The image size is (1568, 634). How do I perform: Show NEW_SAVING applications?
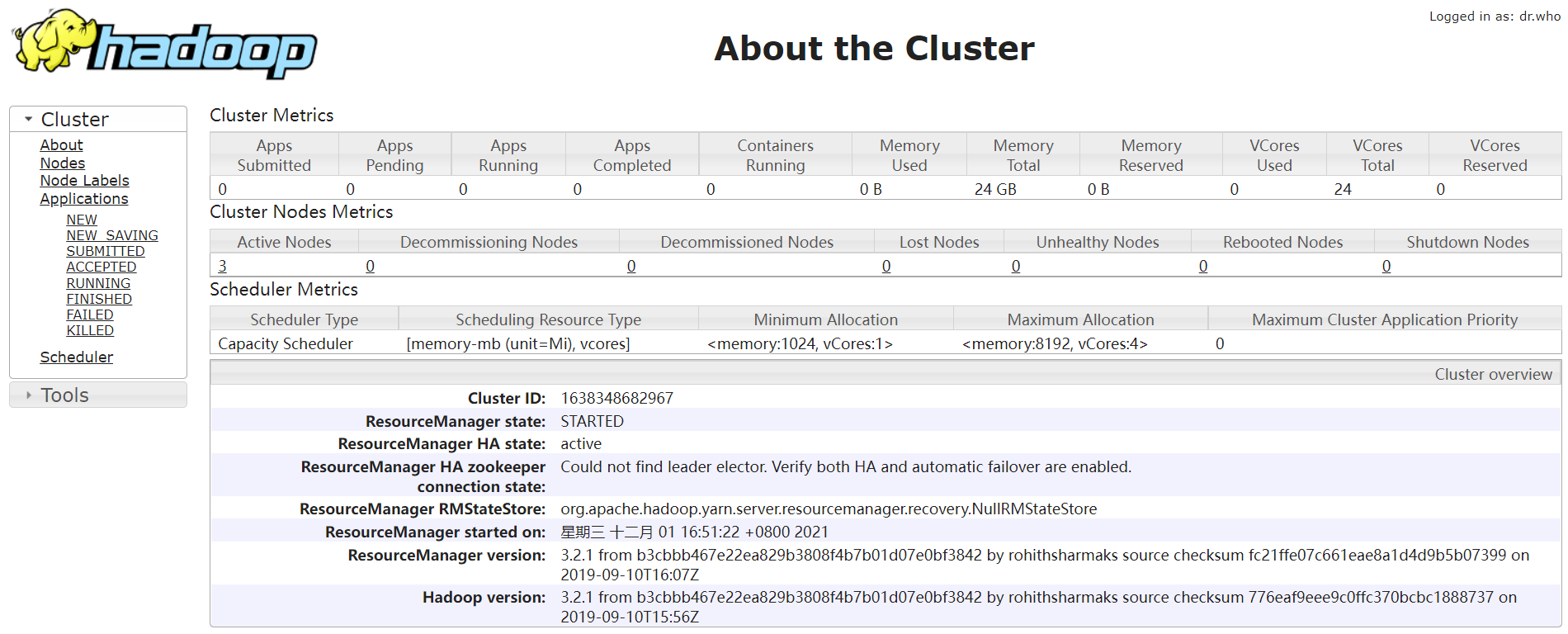point(112,235)
